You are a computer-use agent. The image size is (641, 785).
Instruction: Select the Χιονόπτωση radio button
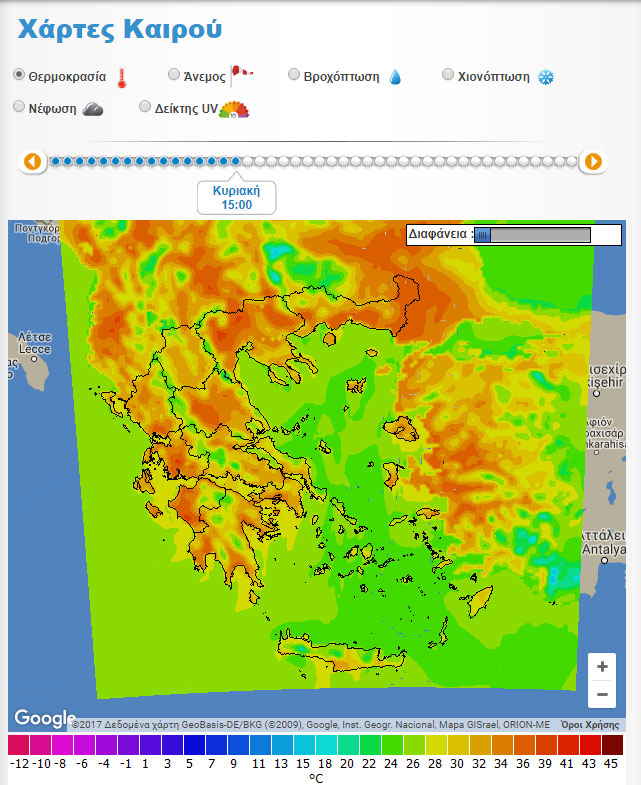448,75
